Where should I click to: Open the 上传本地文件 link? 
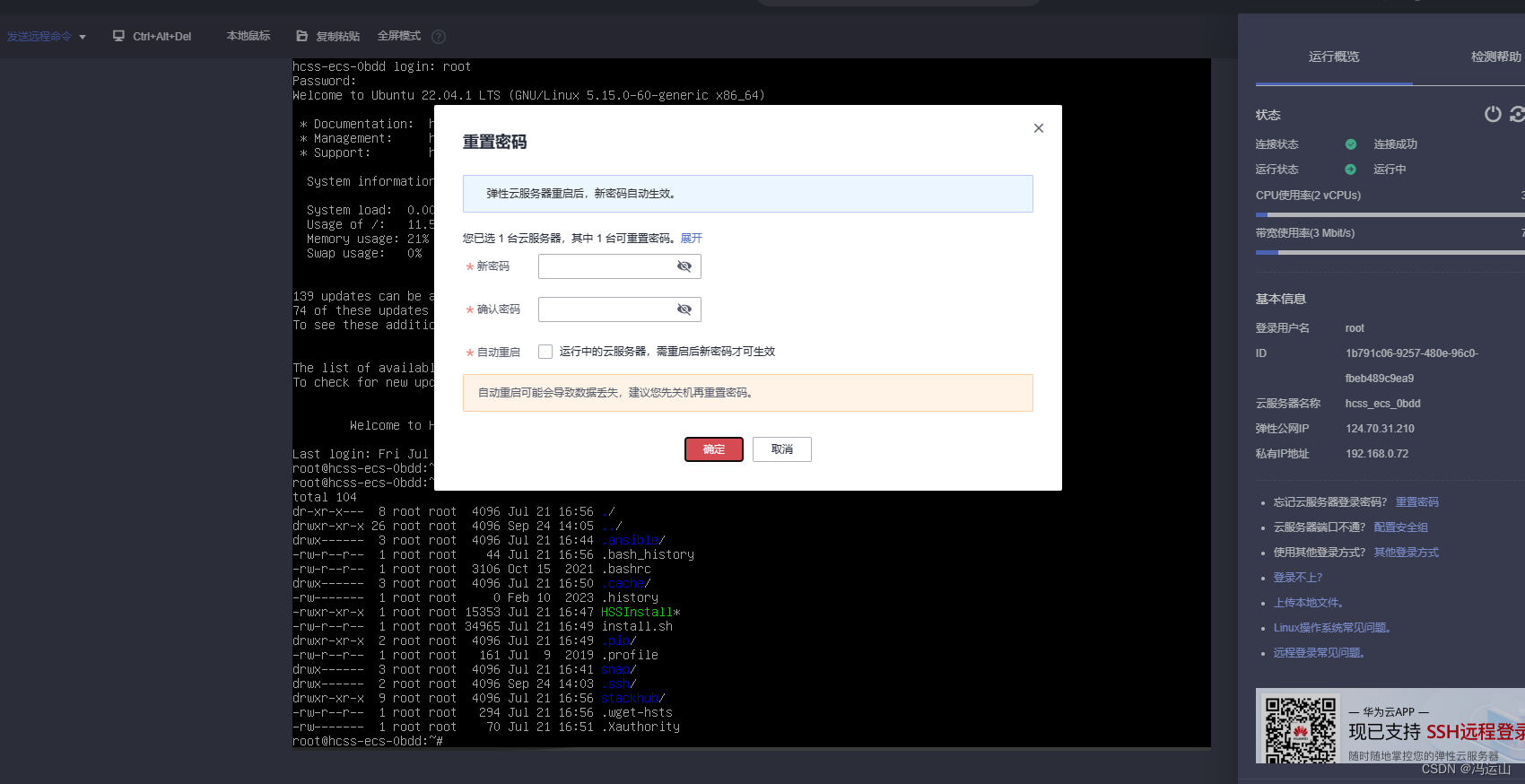1309,603
